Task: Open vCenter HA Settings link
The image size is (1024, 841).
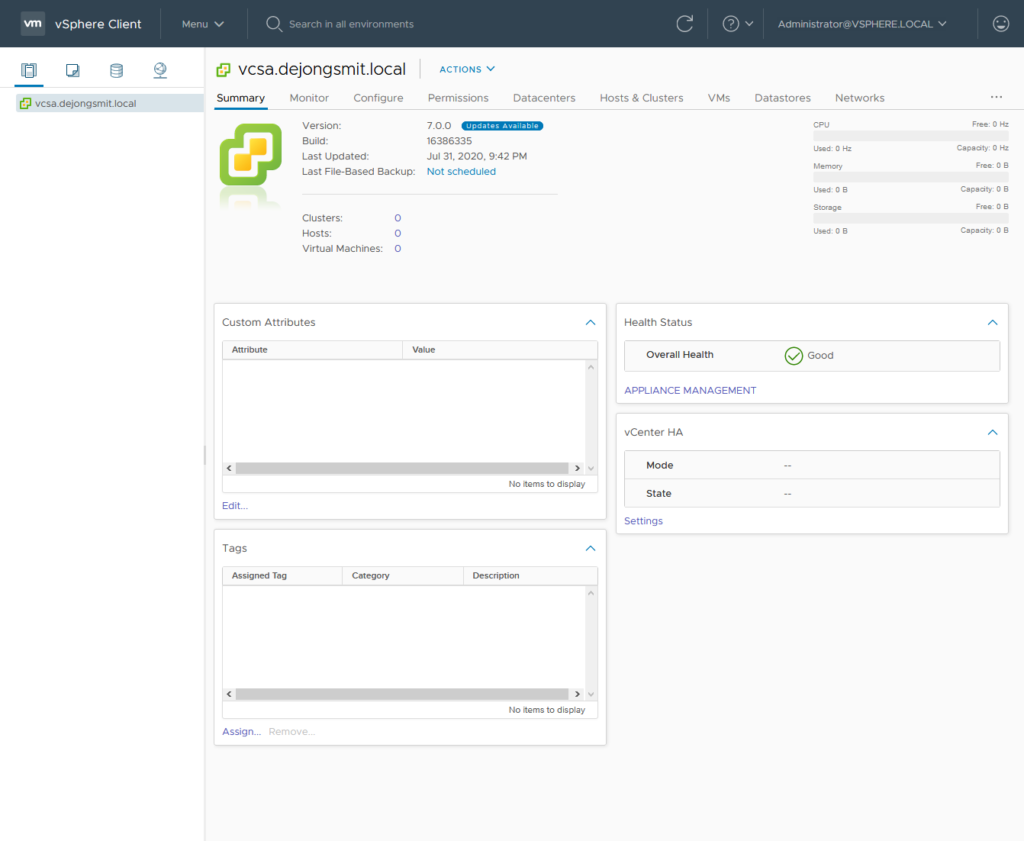Action: 643,521
